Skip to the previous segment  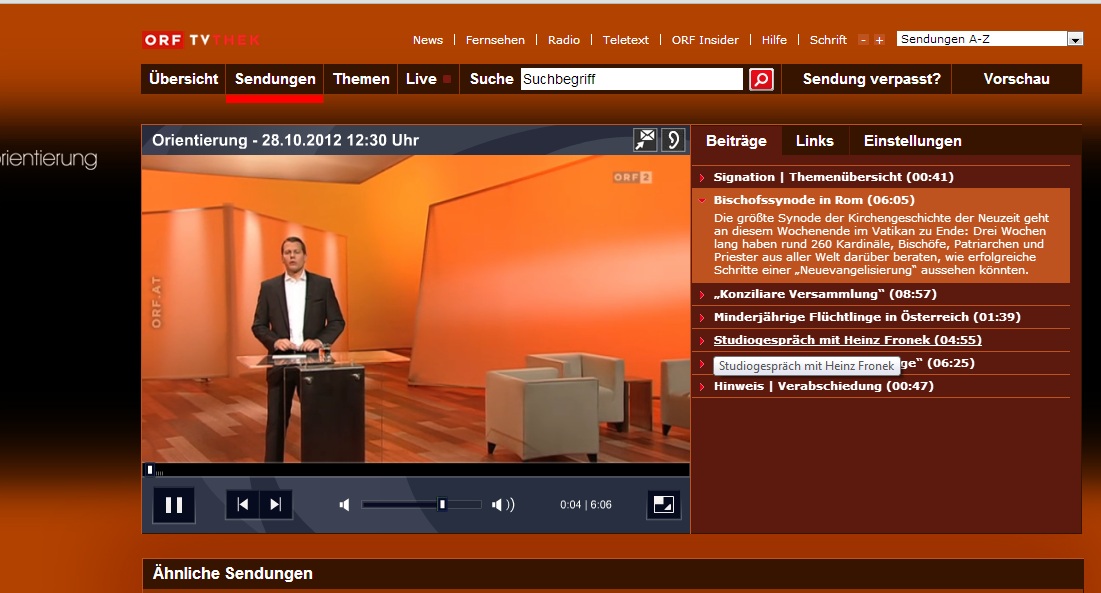(x=243, y=505)
